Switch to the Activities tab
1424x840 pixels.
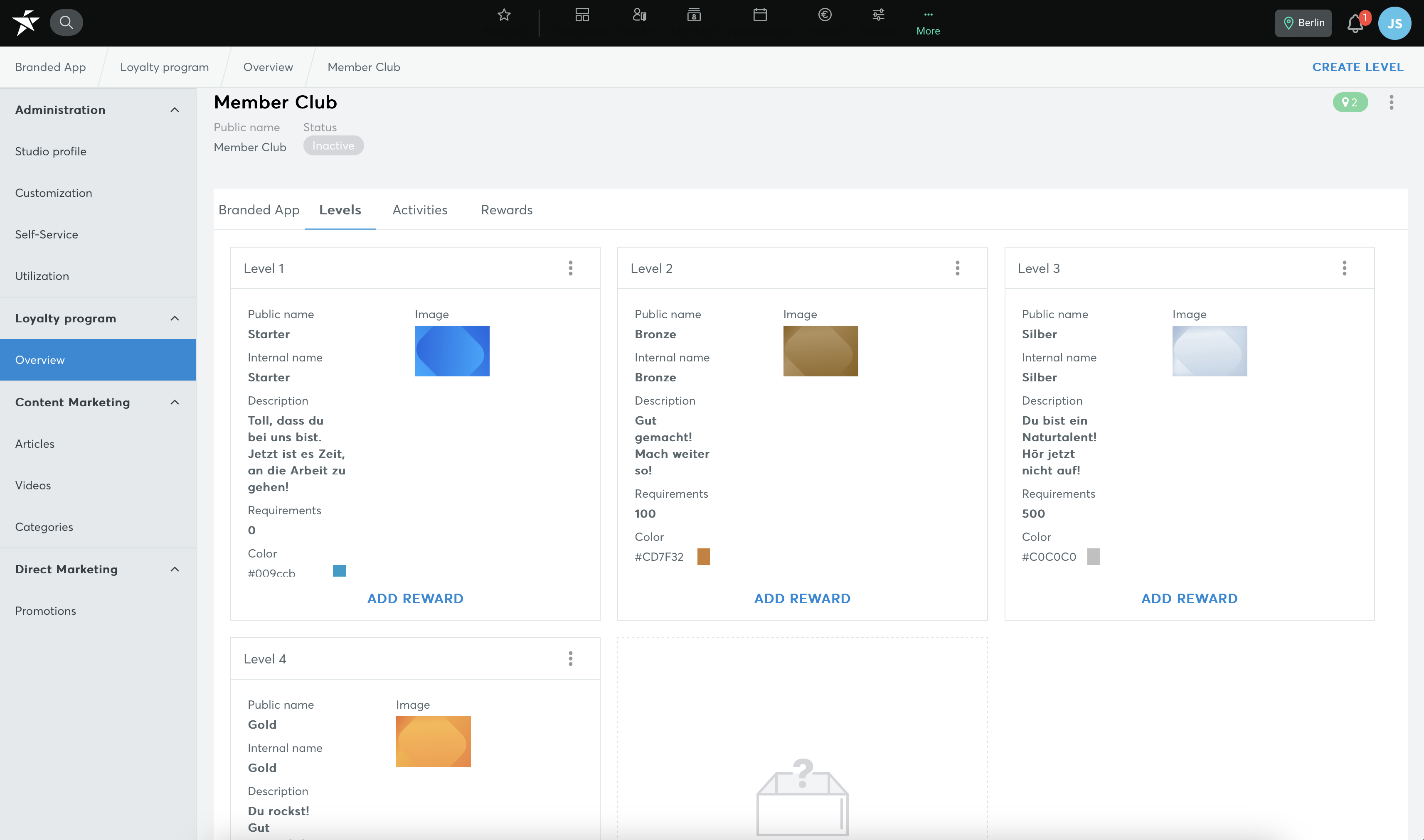click(419, 210)
